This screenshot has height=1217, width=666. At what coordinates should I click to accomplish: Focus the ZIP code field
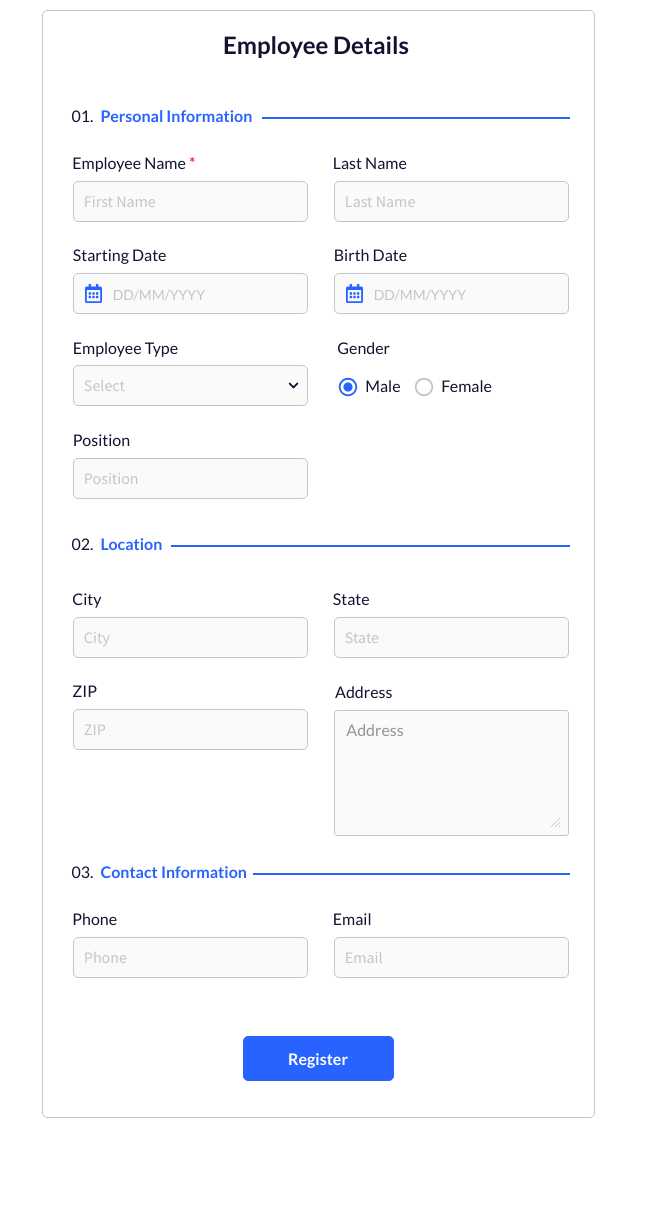pyautogui.click(x=190, y=730)
